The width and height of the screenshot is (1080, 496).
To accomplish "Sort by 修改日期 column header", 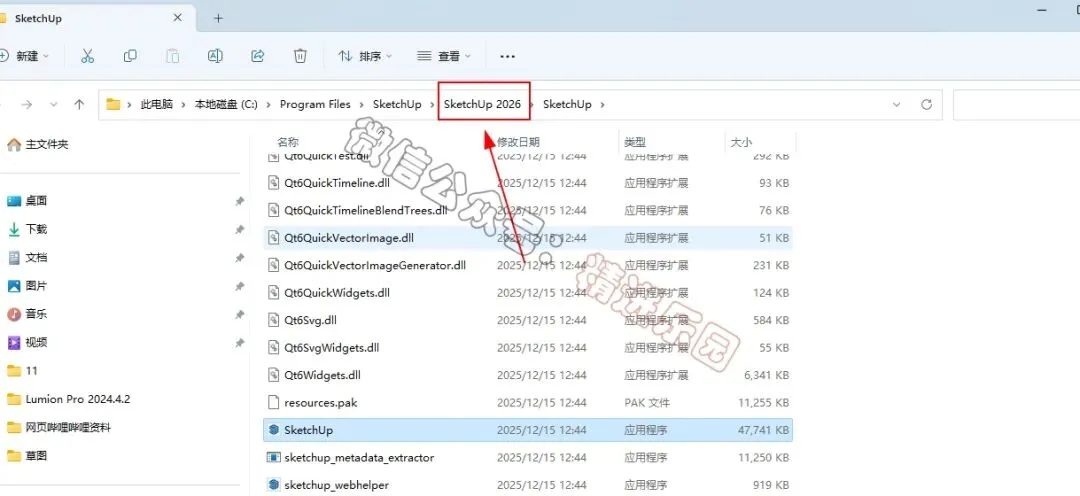I will pos(518,142).
